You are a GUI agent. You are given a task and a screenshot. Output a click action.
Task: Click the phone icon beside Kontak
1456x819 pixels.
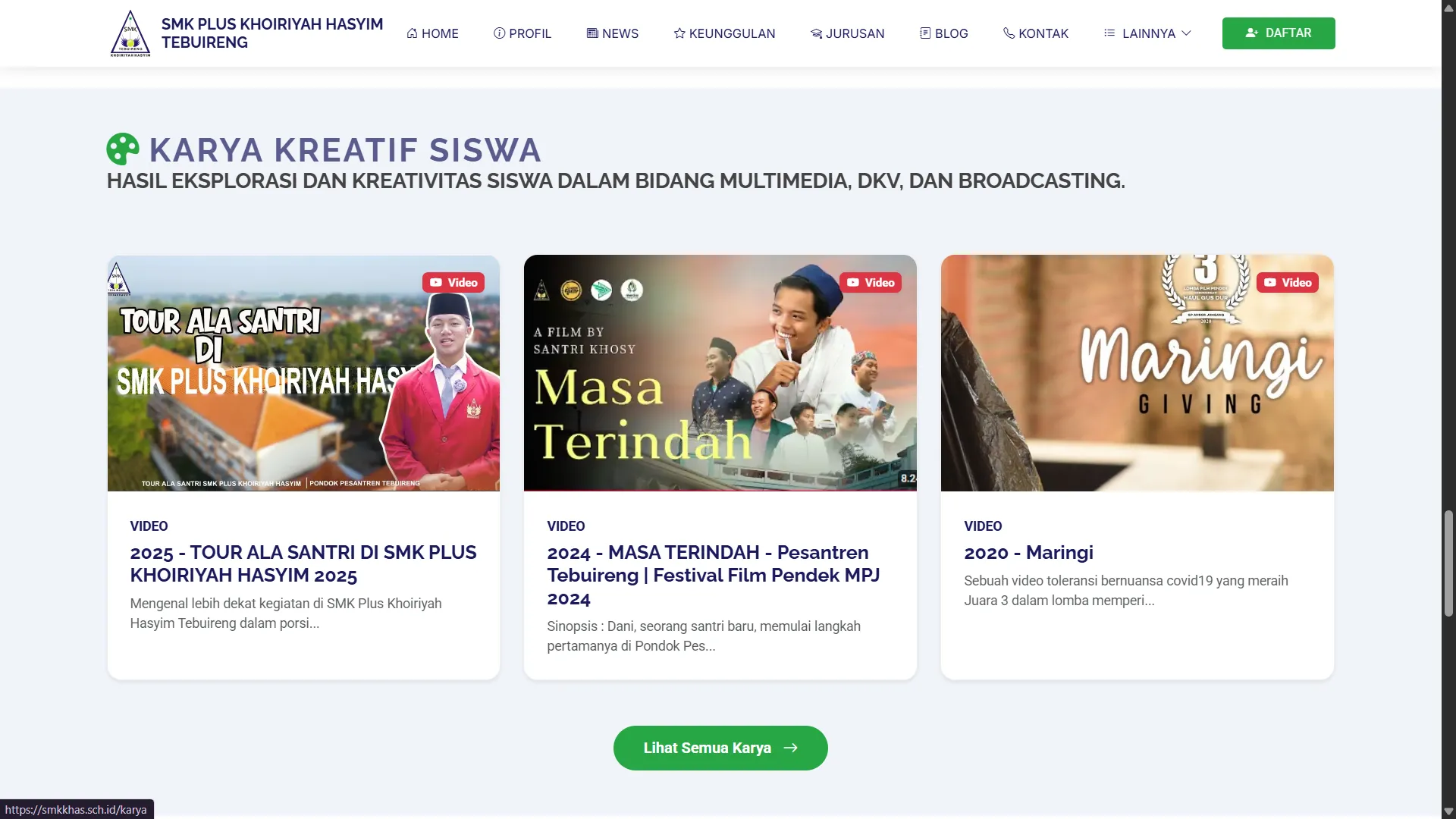pos(1009,33)
